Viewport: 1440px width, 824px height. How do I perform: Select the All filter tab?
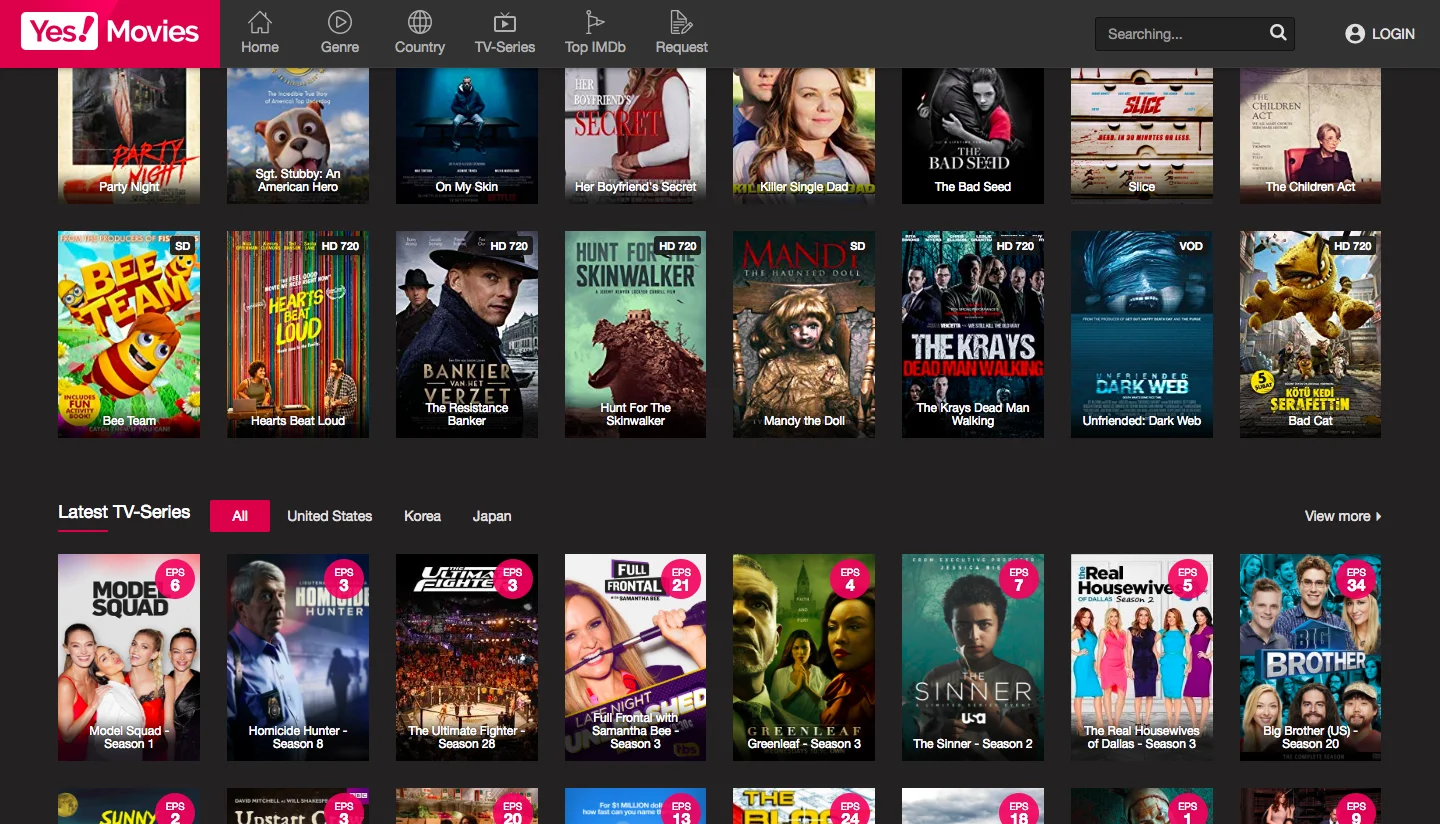(240, 516)
